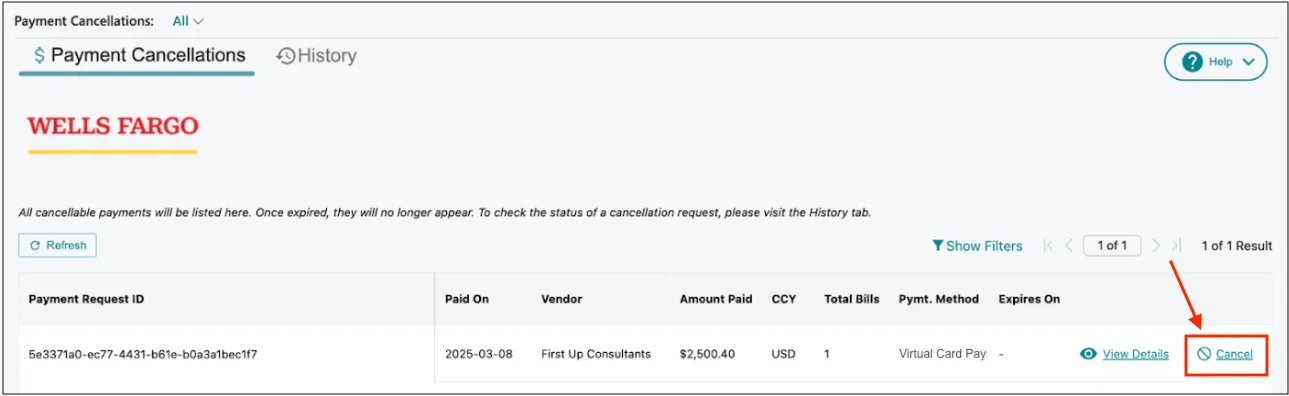Click the Pymt. Method column header
The image size is (1289, 396).
(939, 299)
